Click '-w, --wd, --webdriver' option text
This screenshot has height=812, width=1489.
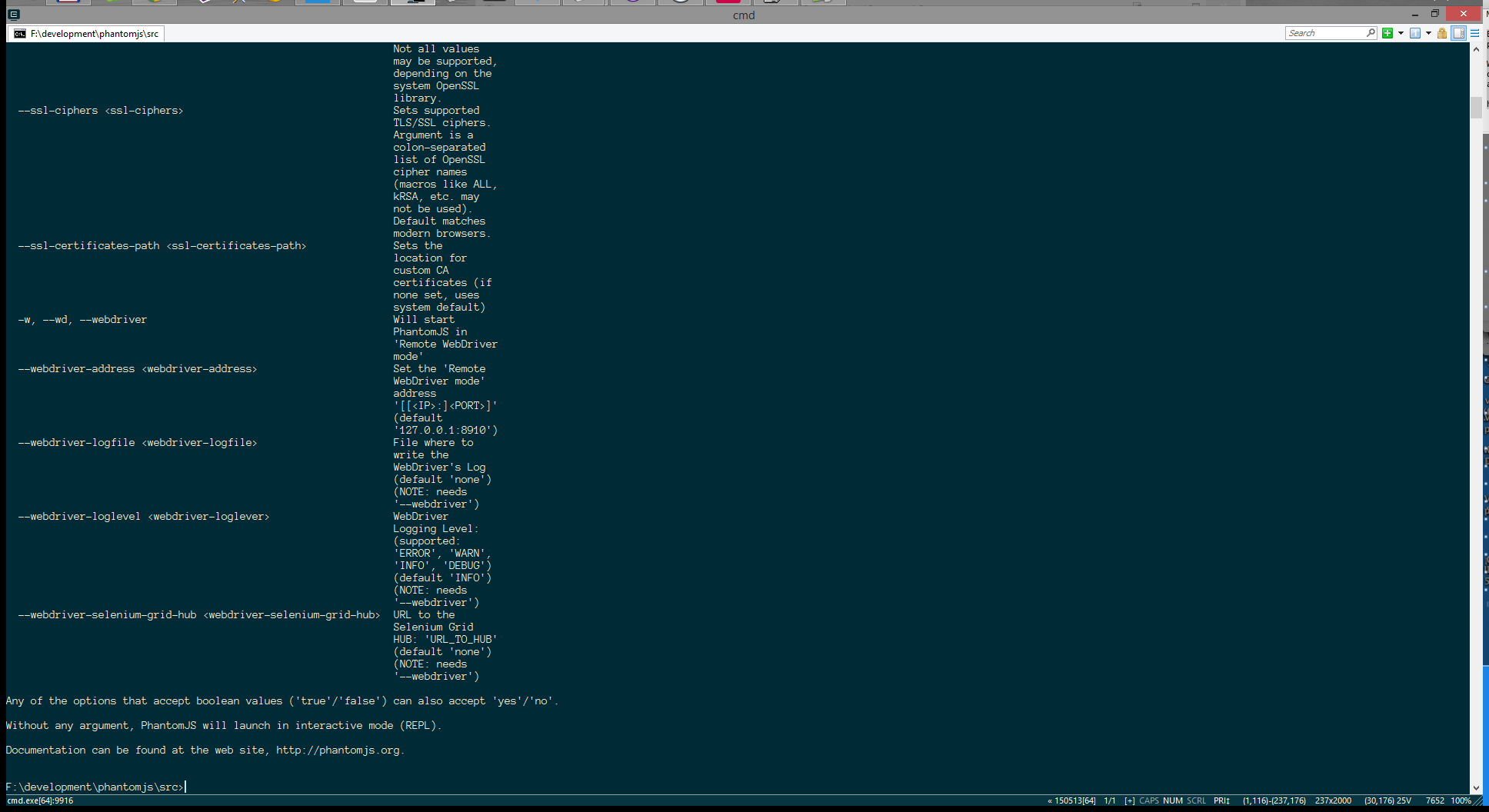pos(82,320)
